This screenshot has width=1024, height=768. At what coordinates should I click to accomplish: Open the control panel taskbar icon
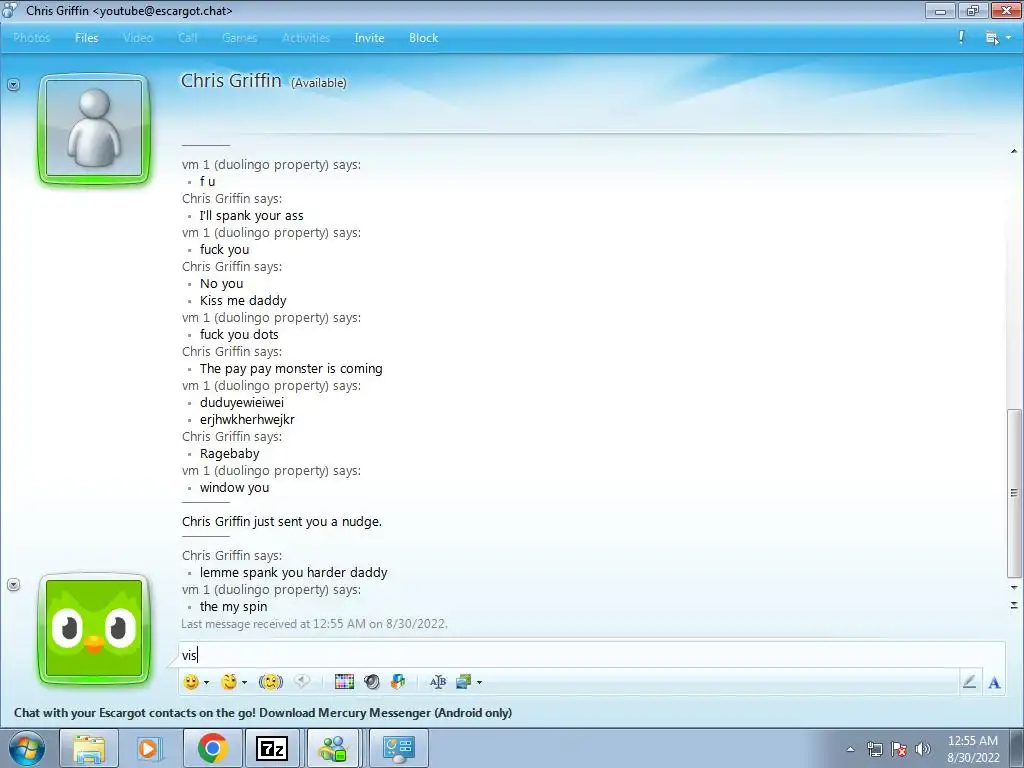398,748
